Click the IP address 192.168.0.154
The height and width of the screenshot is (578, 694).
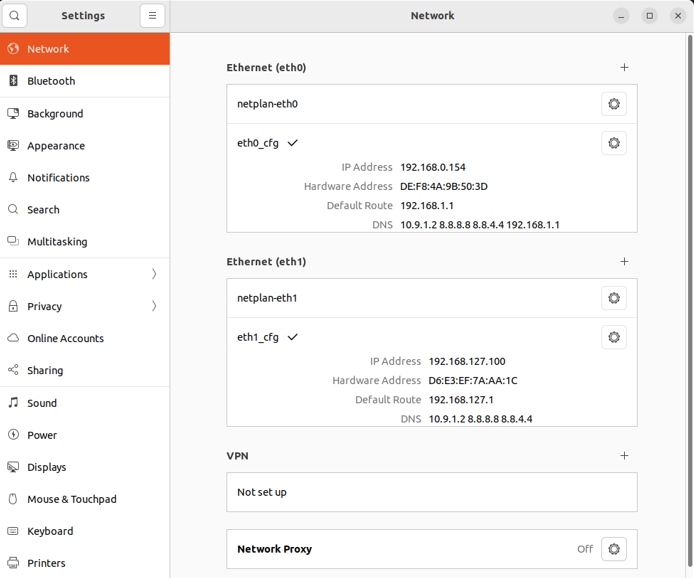pyautogui.click(x=433, y=167)
